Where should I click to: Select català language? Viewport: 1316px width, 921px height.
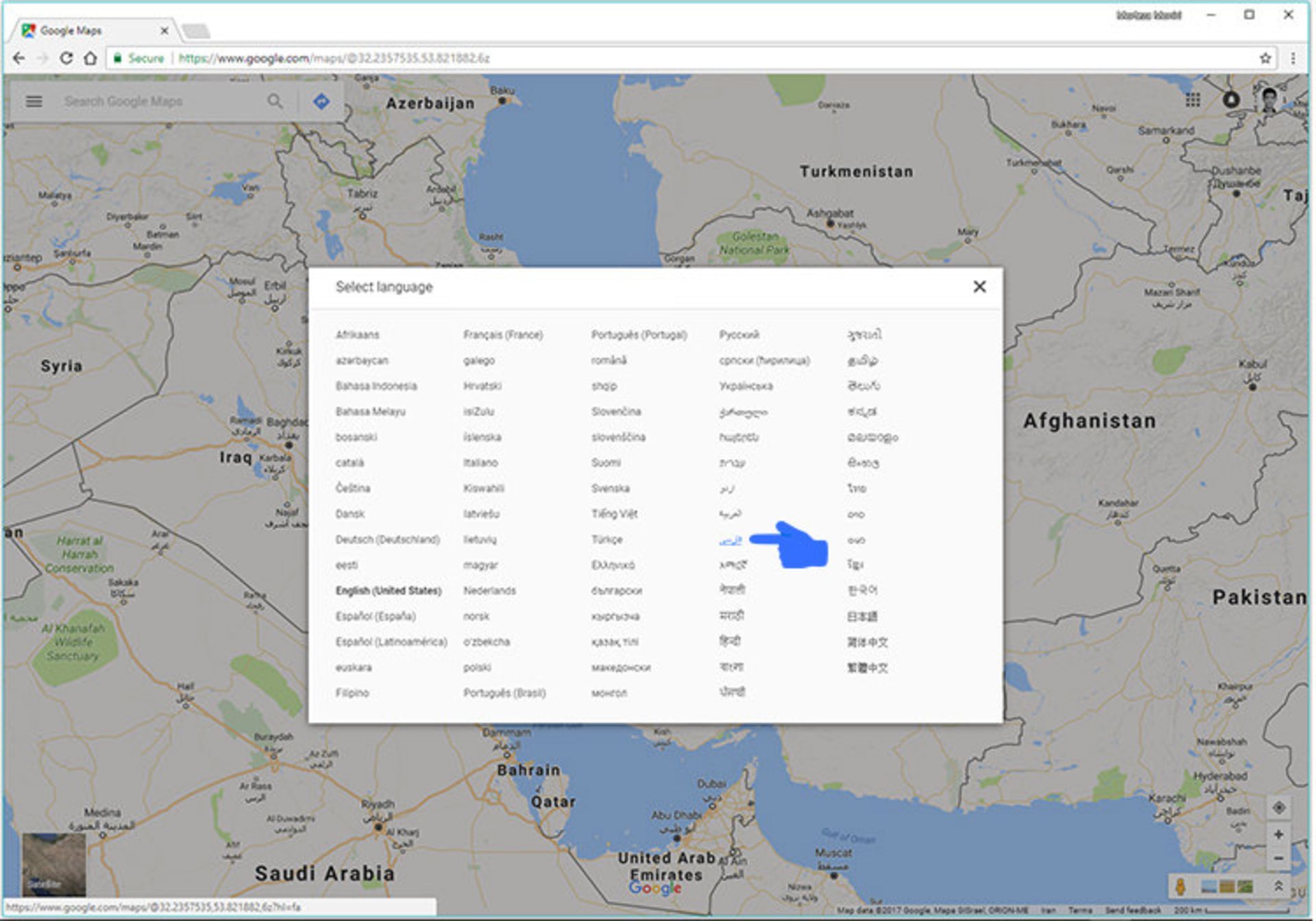tap(350, 463)
